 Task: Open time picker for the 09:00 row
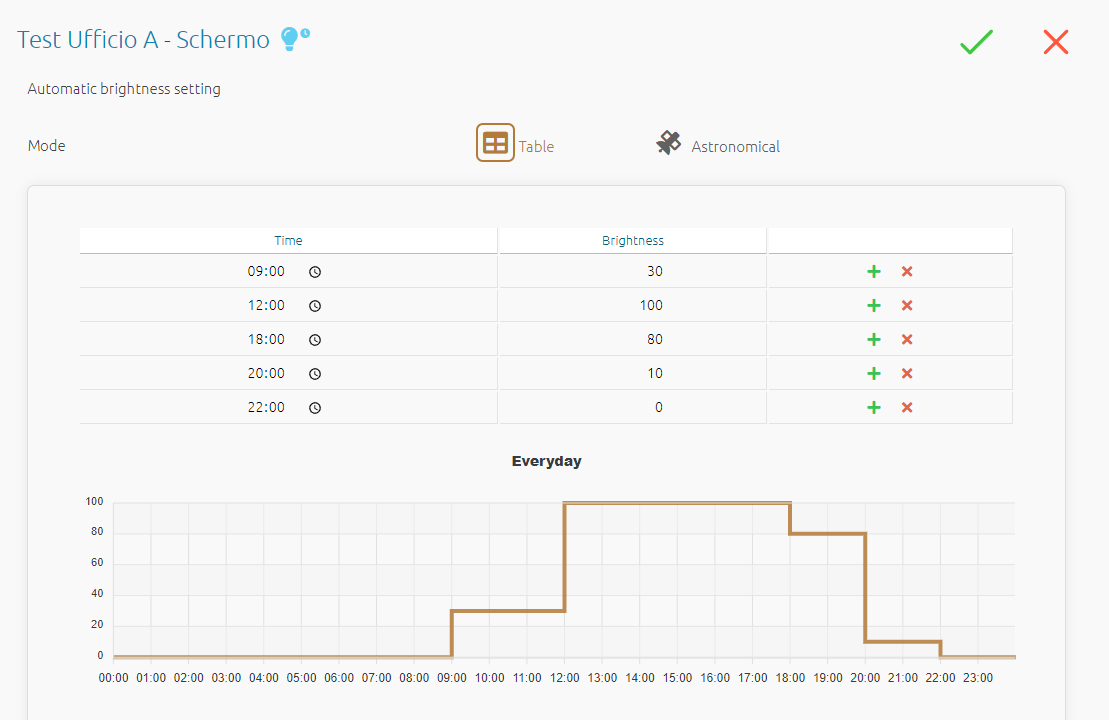pos(315,272)
